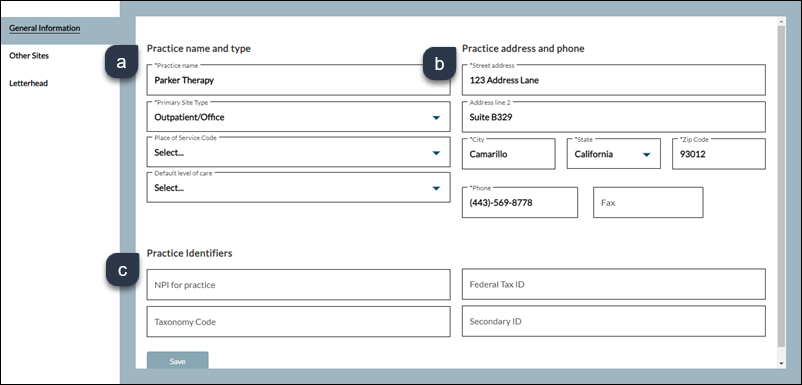The image size is (802, 385).
Task: Expand the Place of Service Code dropdown
Action: tap(298, 152)
